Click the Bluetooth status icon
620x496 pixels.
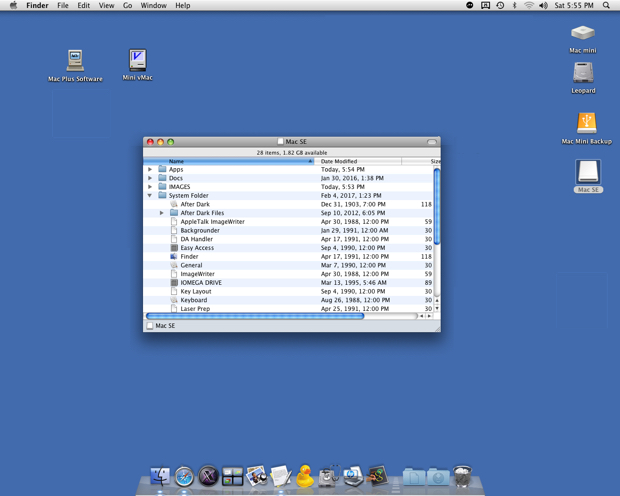514,6
